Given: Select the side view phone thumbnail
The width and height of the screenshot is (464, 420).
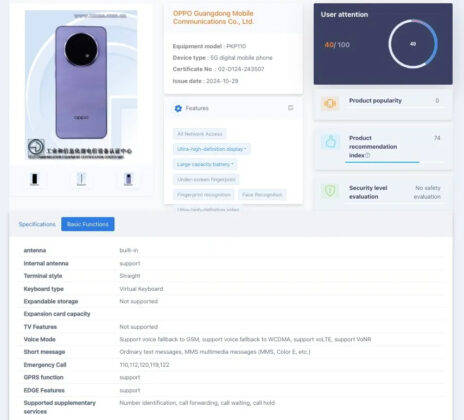Looking at the screenshot, I should pyautogui.click(x=81, y=179).
